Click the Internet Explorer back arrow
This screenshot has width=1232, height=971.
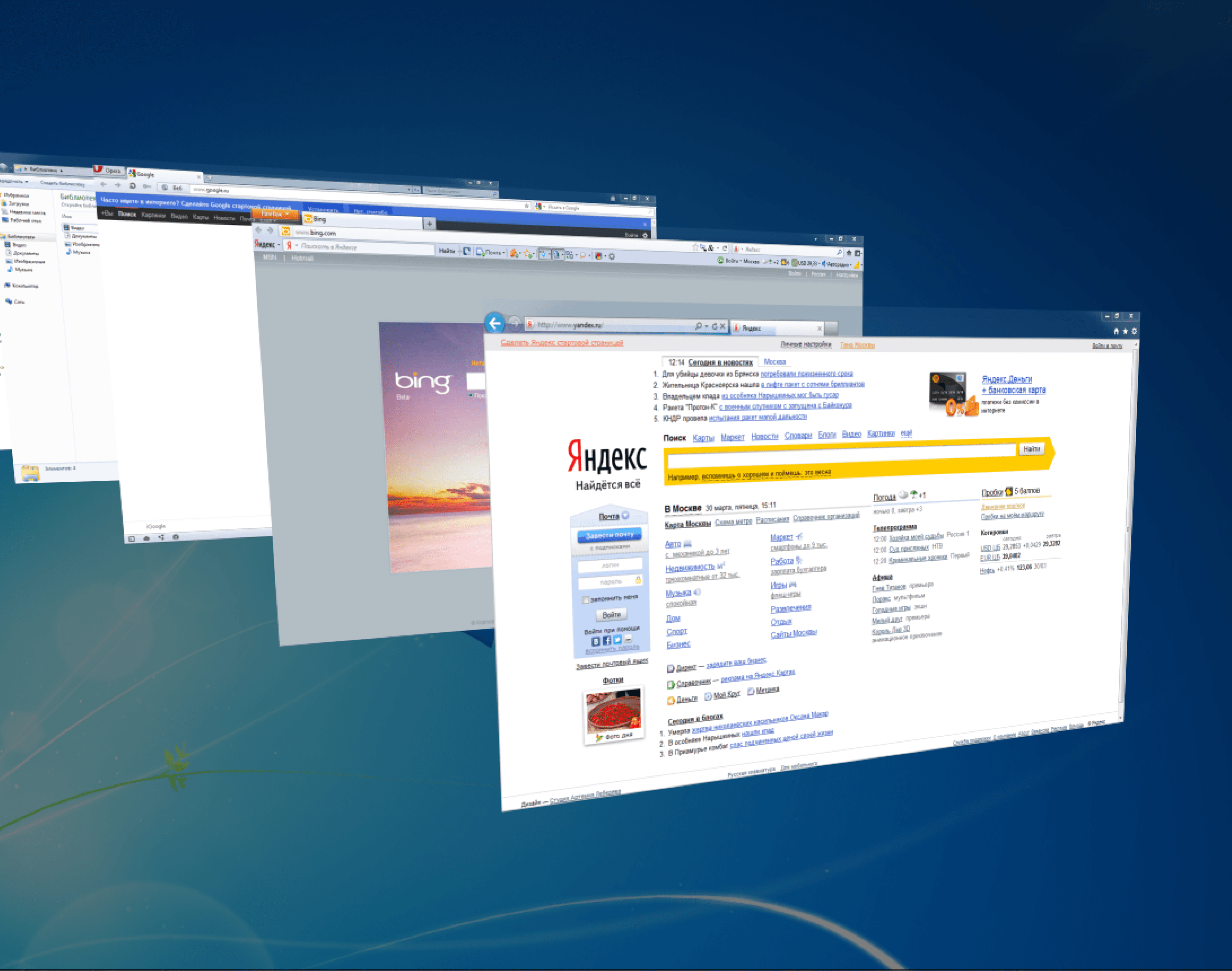click(495, 324)
